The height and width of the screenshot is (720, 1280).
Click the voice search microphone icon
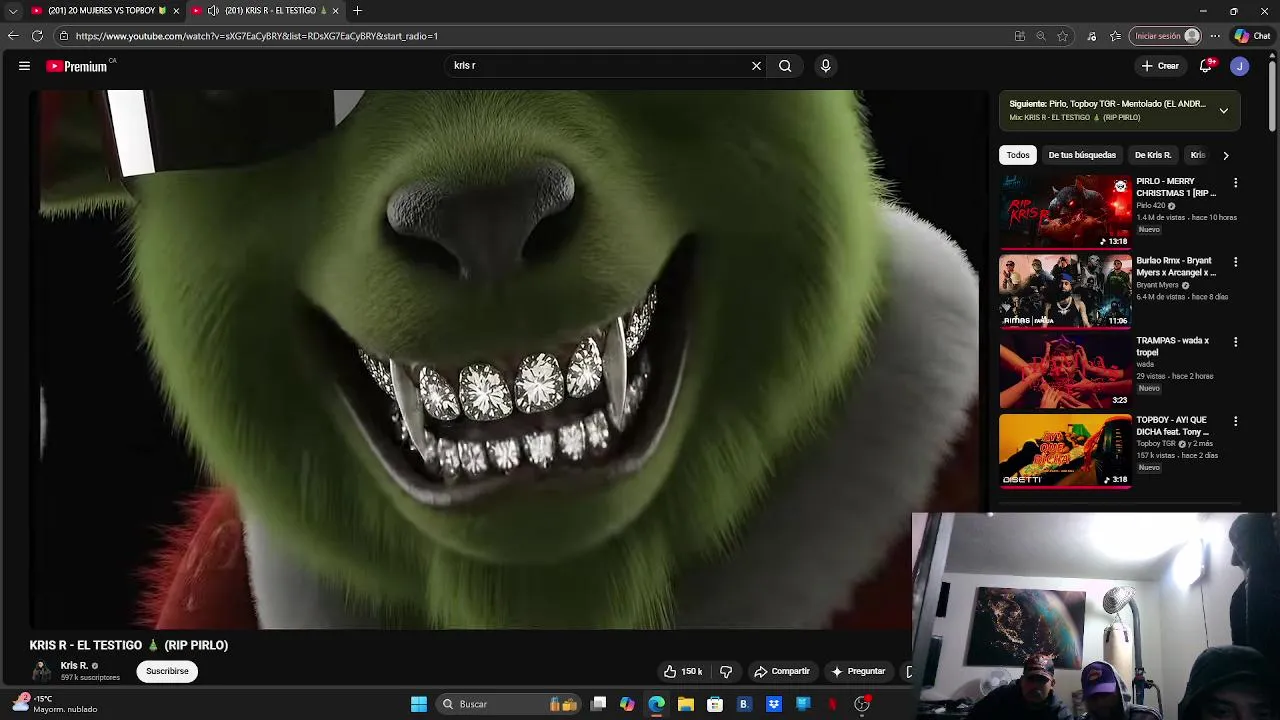tap(825, 66)
